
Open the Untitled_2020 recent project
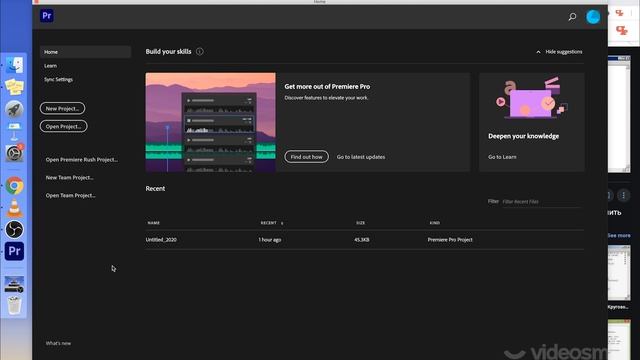point(161,240)
